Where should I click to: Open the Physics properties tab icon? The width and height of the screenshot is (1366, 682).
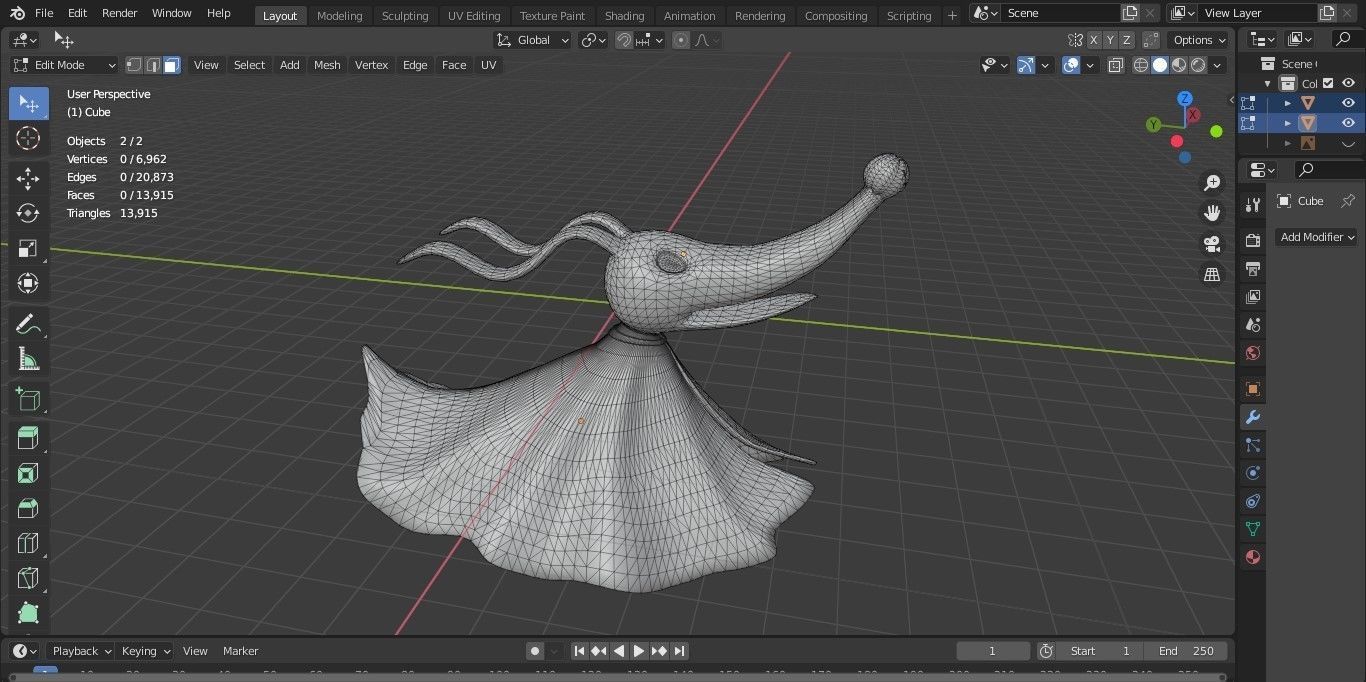(1253, 473)
